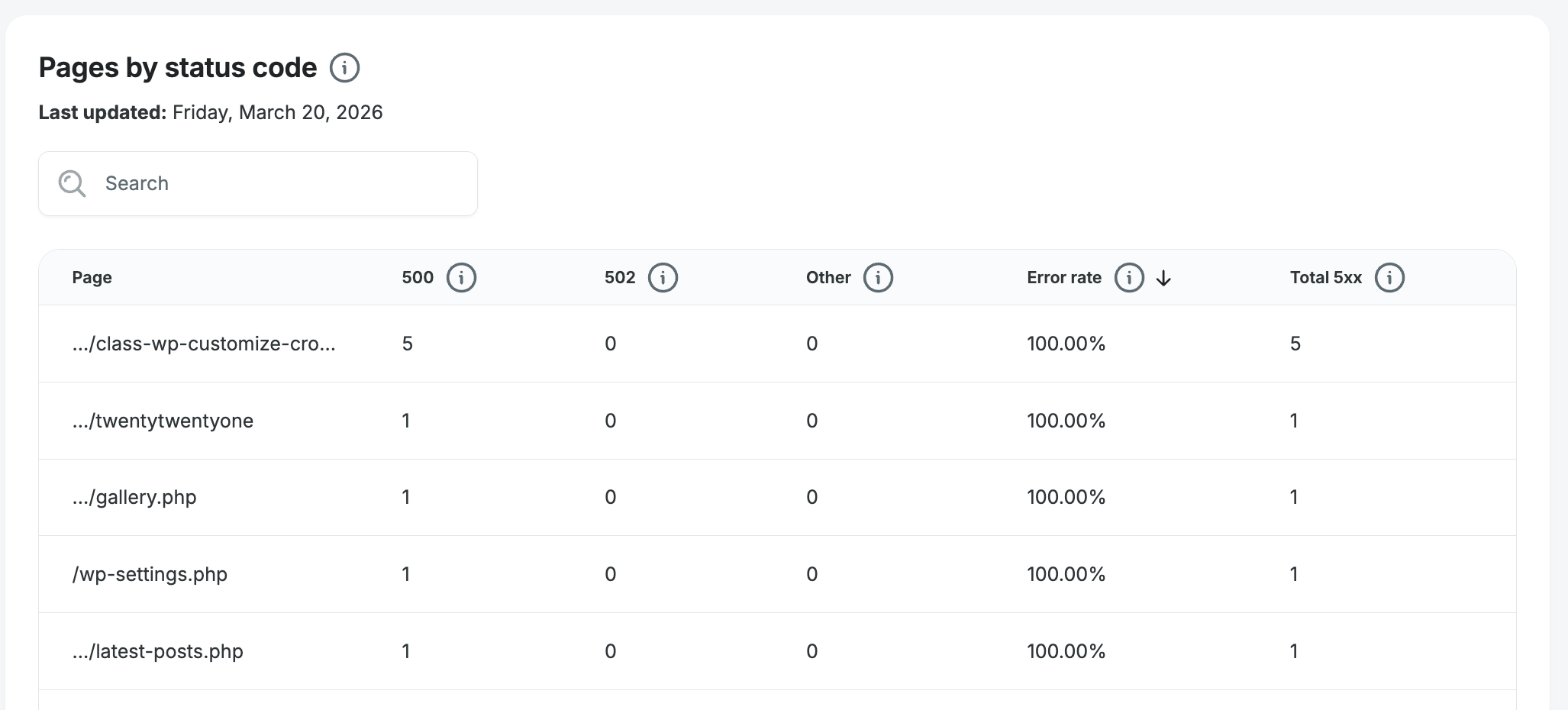Select the /wp-settings.php page entry
This screenshot has width=1568, height=710.
tap(150, 575)
